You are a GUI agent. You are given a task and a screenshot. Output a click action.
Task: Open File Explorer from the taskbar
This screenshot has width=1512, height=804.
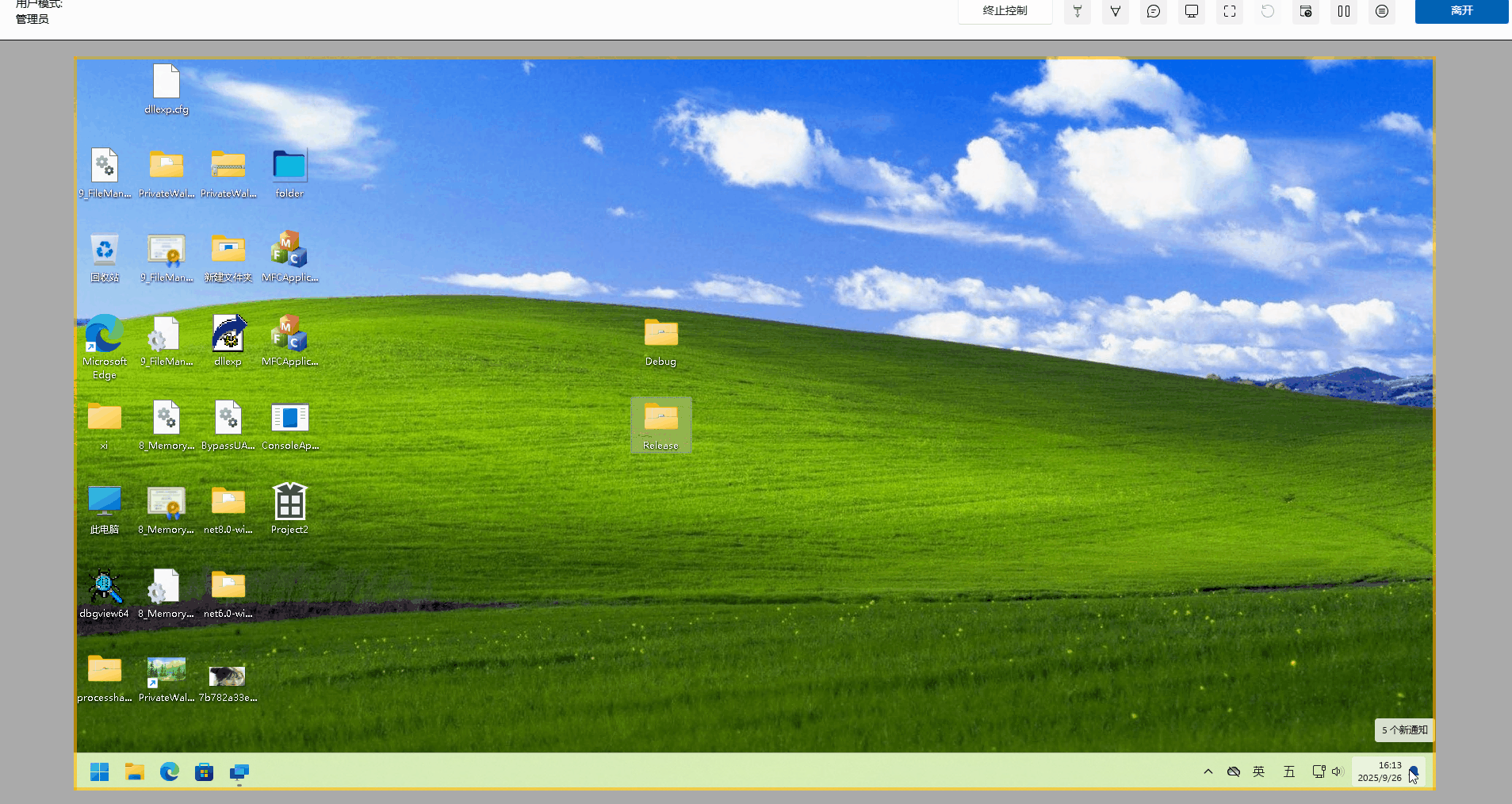(135, 771)
